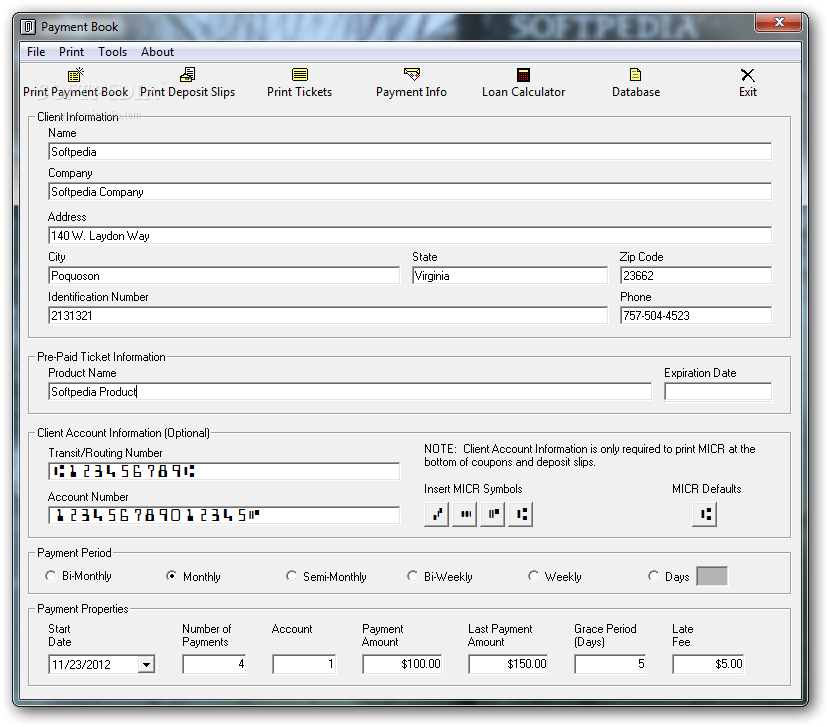
Task: Click the Identification Number field
Action: coord(328,316)
